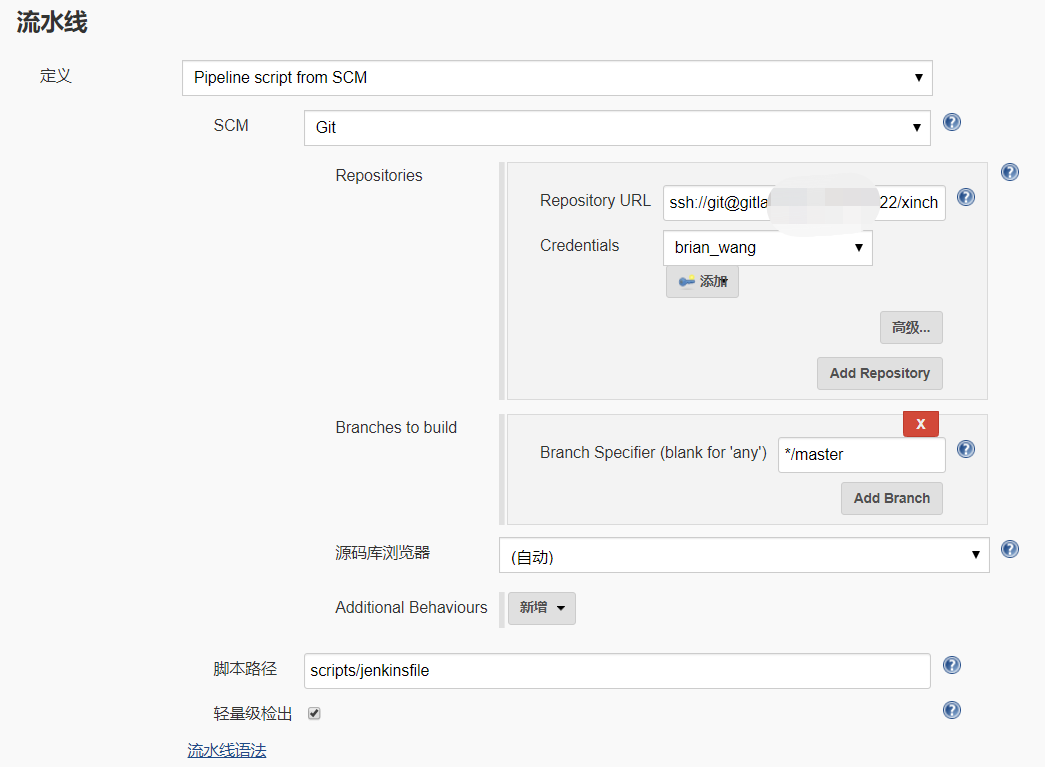This screenshot has width=1045, height=767.
Task: Show help for 脚本路径 field
Action: pos(952,665)
